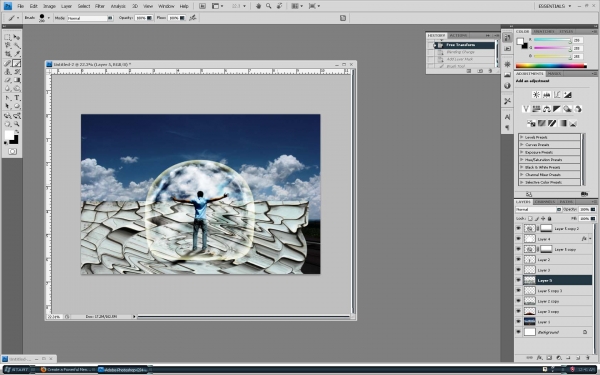Select the Type tool

coord(16,98)
